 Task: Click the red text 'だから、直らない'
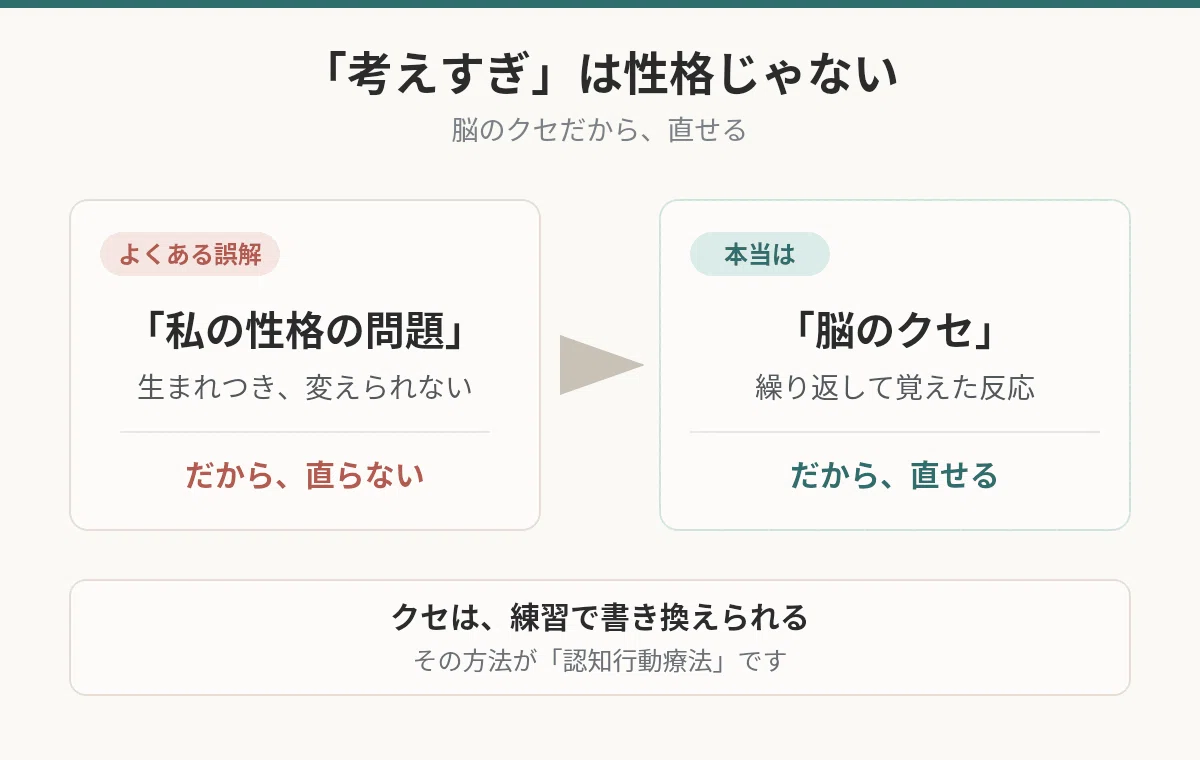tap(305, 475)
